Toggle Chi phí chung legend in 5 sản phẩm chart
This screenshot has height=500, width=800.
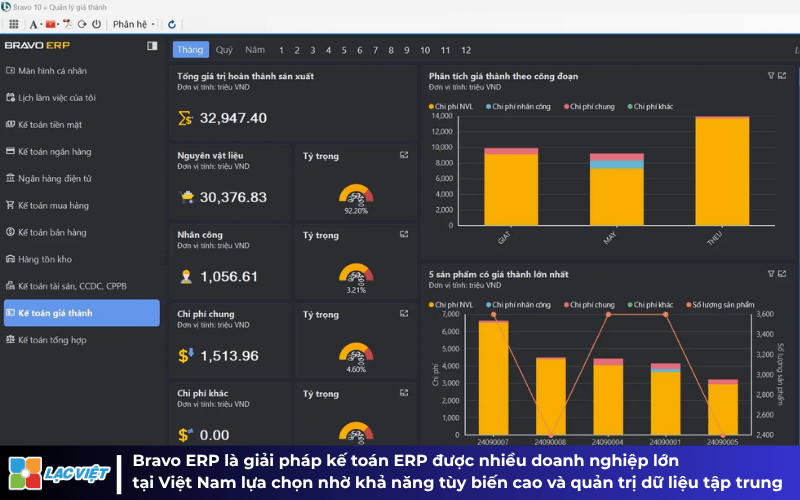(589, 305)
